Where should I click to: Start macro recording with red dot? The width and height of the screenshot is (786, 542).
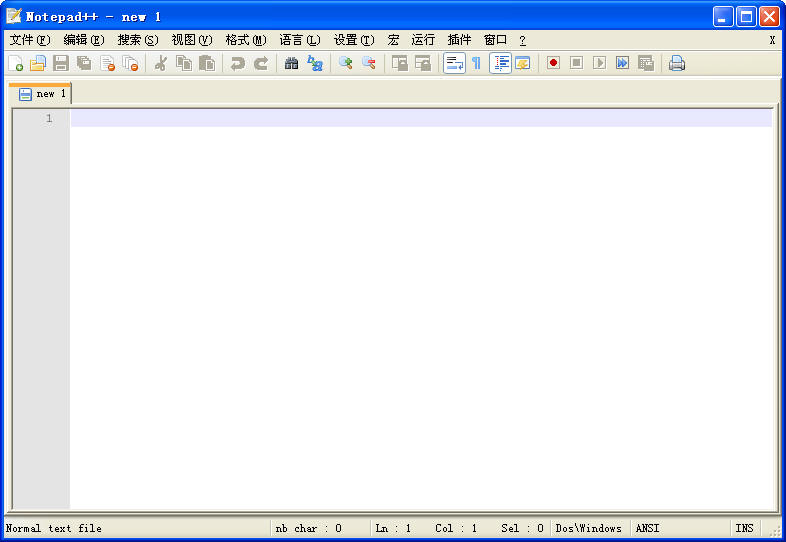click(553, 63)
